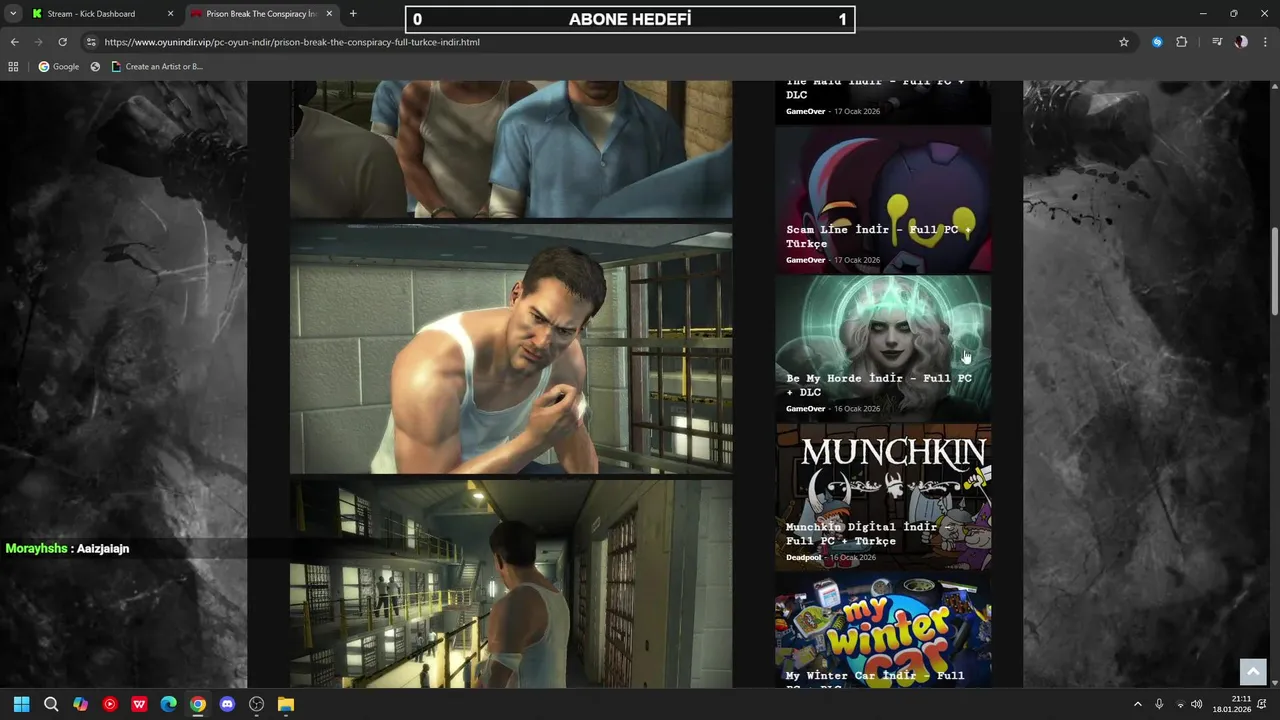
Task: Click the 17 Ocak 2026 date under Scam Line
Action: point(857,260)
